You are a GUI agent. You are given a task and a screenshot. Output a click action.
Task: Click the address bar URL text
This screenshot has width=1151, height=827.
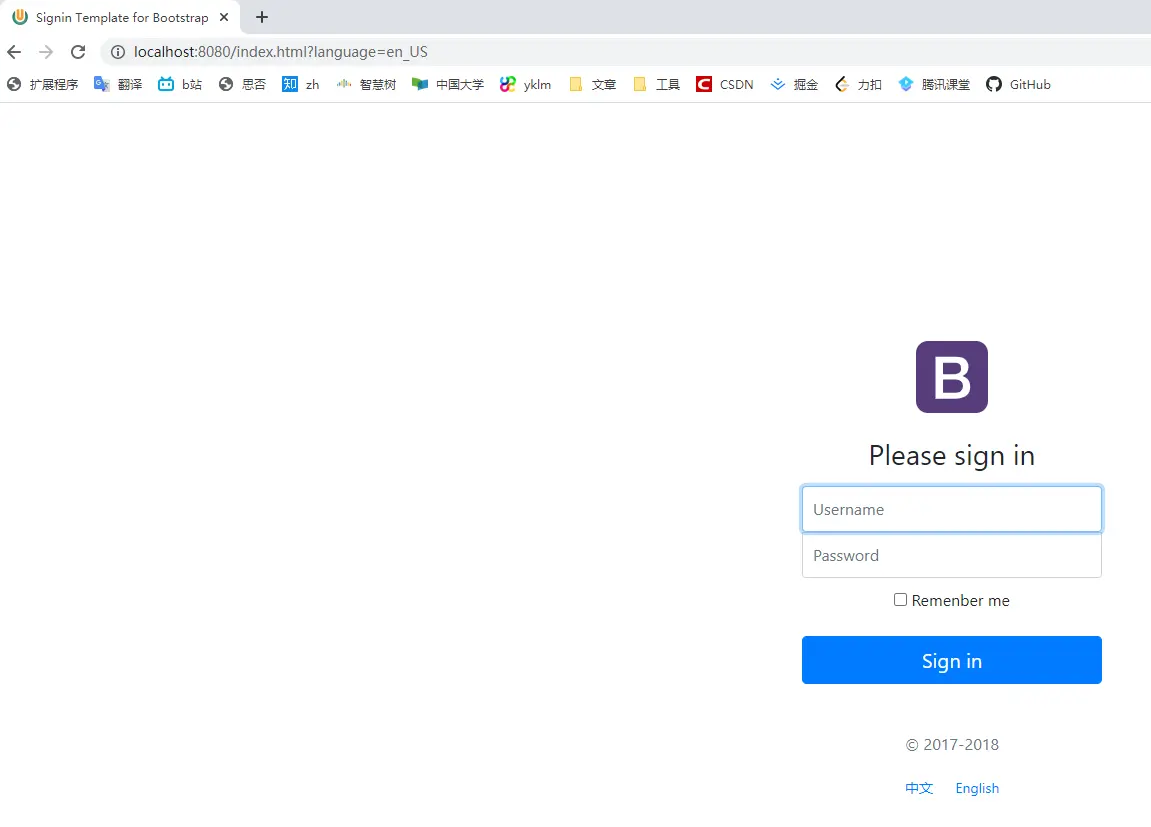click(x=280, y=52)
